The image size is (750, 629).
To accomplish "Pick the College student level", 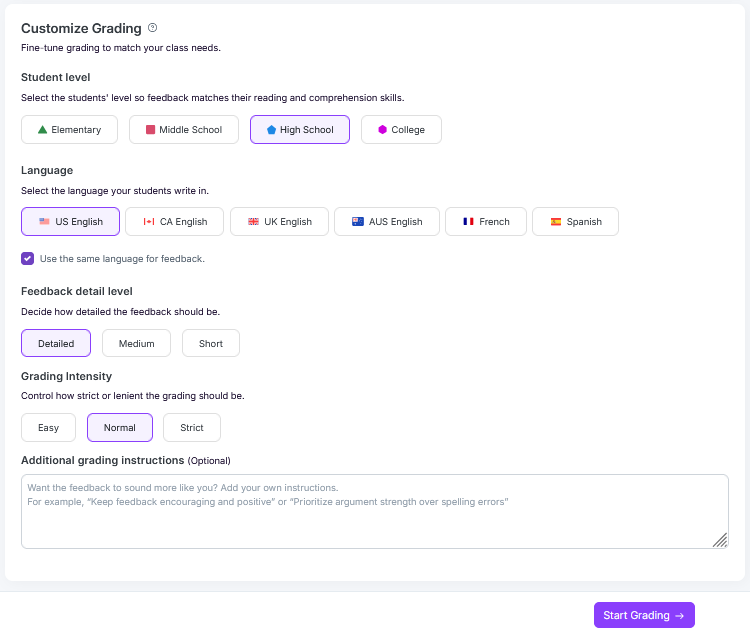I will click(x=401, y=130).
